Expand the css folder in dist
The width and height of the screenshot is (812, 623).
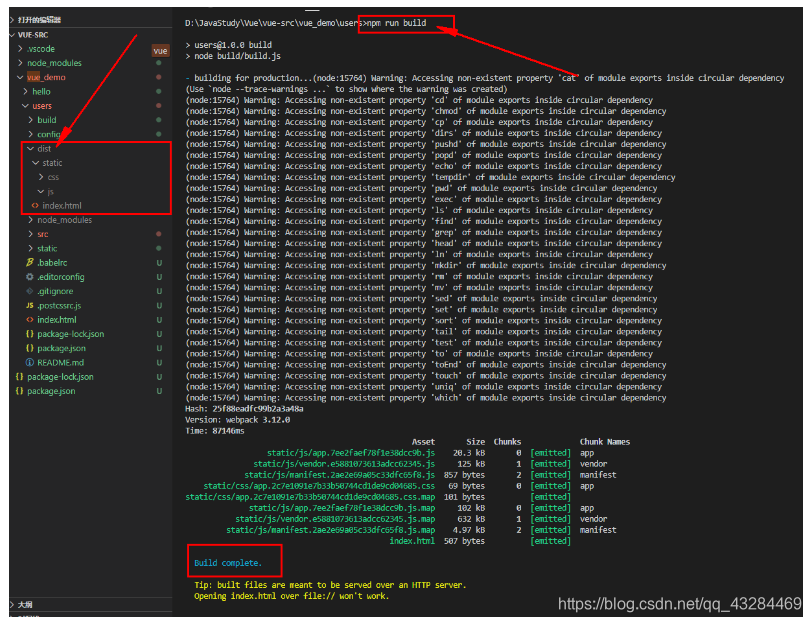41,177
